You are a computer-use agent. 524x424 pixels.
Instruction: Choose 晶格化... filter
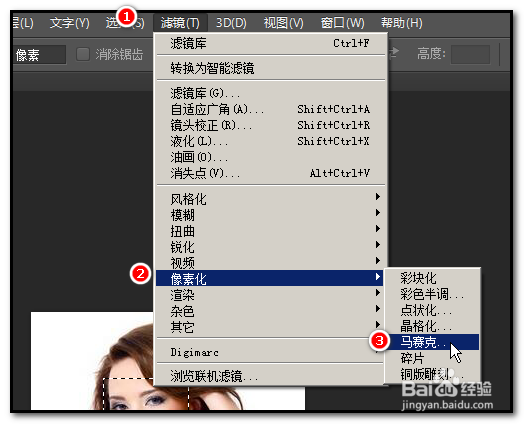[432, 325]
